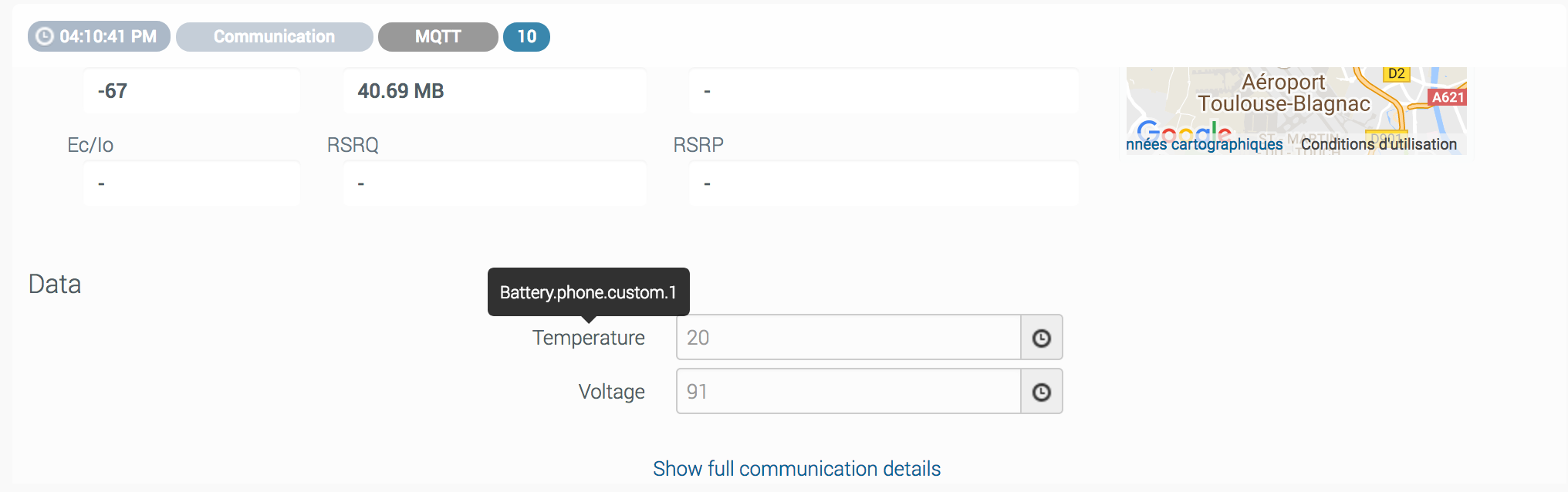Open the Conditions d'utilisation link
Screen dimensions: 1568x492
coord(1378,144)
